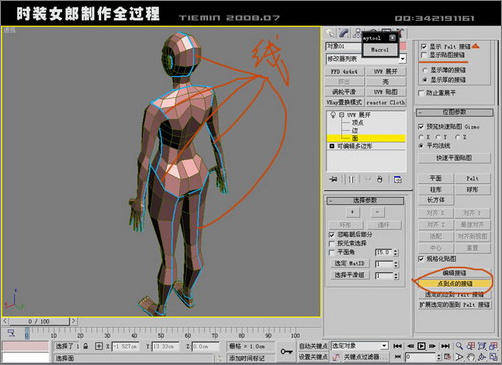Toggle show end result icon
502x365 pixels.
coord(351,179)
